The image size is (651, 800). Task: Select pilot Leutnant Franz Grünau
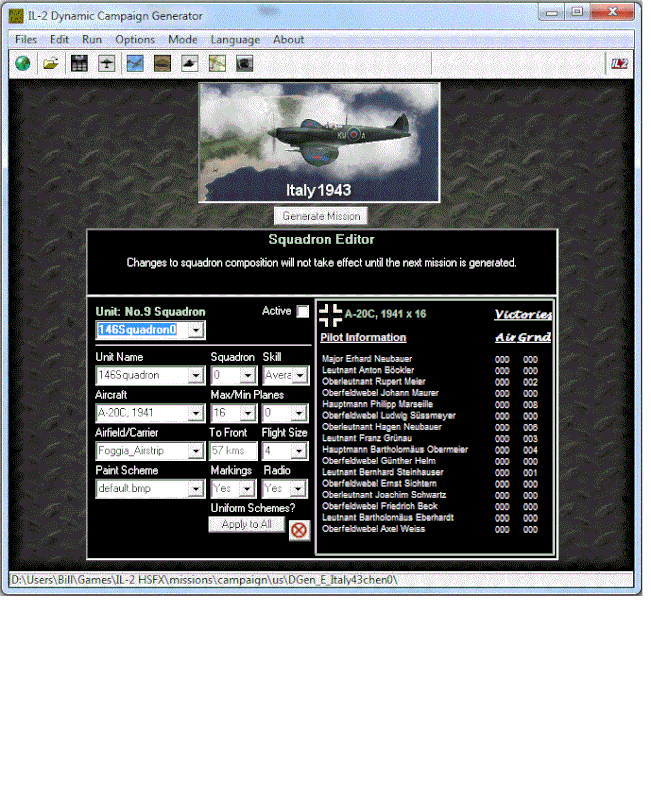[x=367, y=438]
